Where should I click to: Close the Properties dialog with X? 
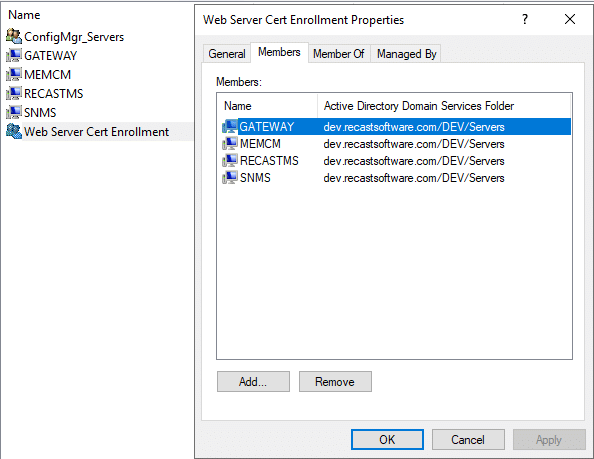coord(570,19)
